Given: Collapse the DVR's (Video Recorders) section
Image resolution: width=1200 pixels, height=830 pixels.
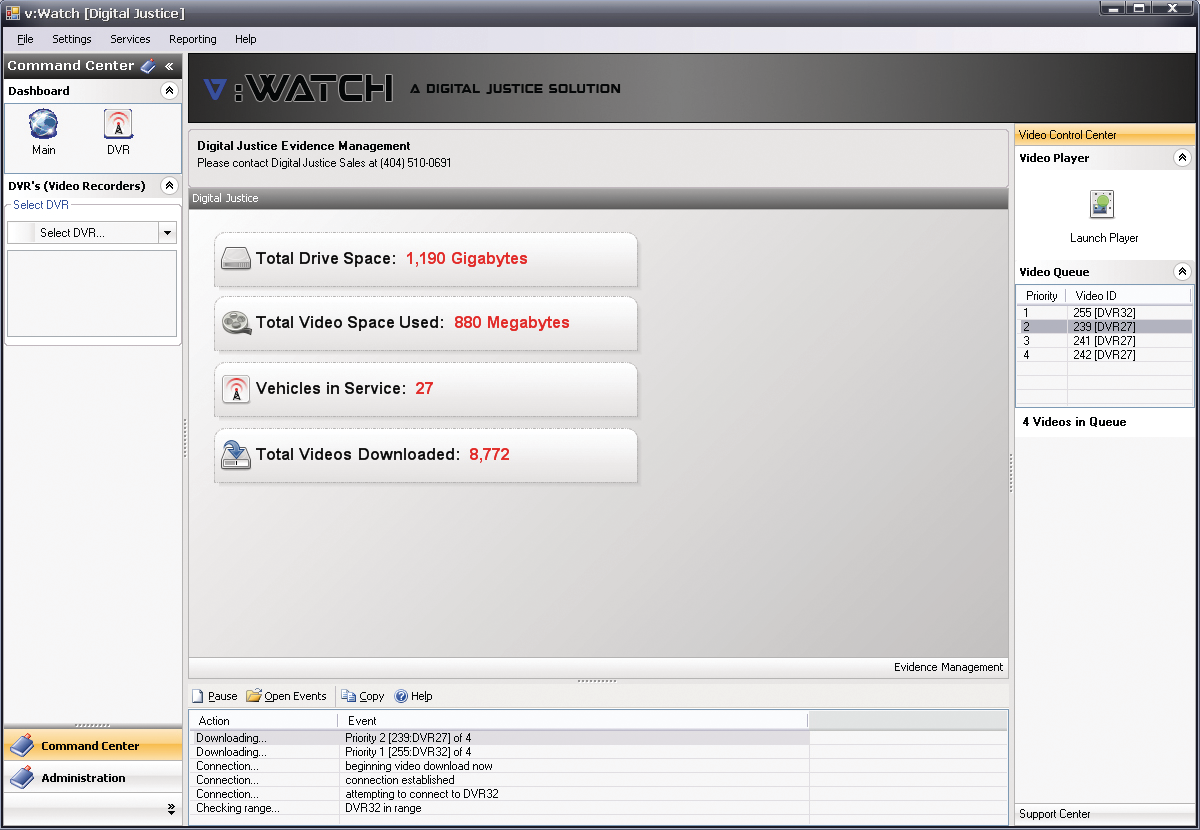Looking at the screenshot, I should pyautogui.click(x=169, y=185).
